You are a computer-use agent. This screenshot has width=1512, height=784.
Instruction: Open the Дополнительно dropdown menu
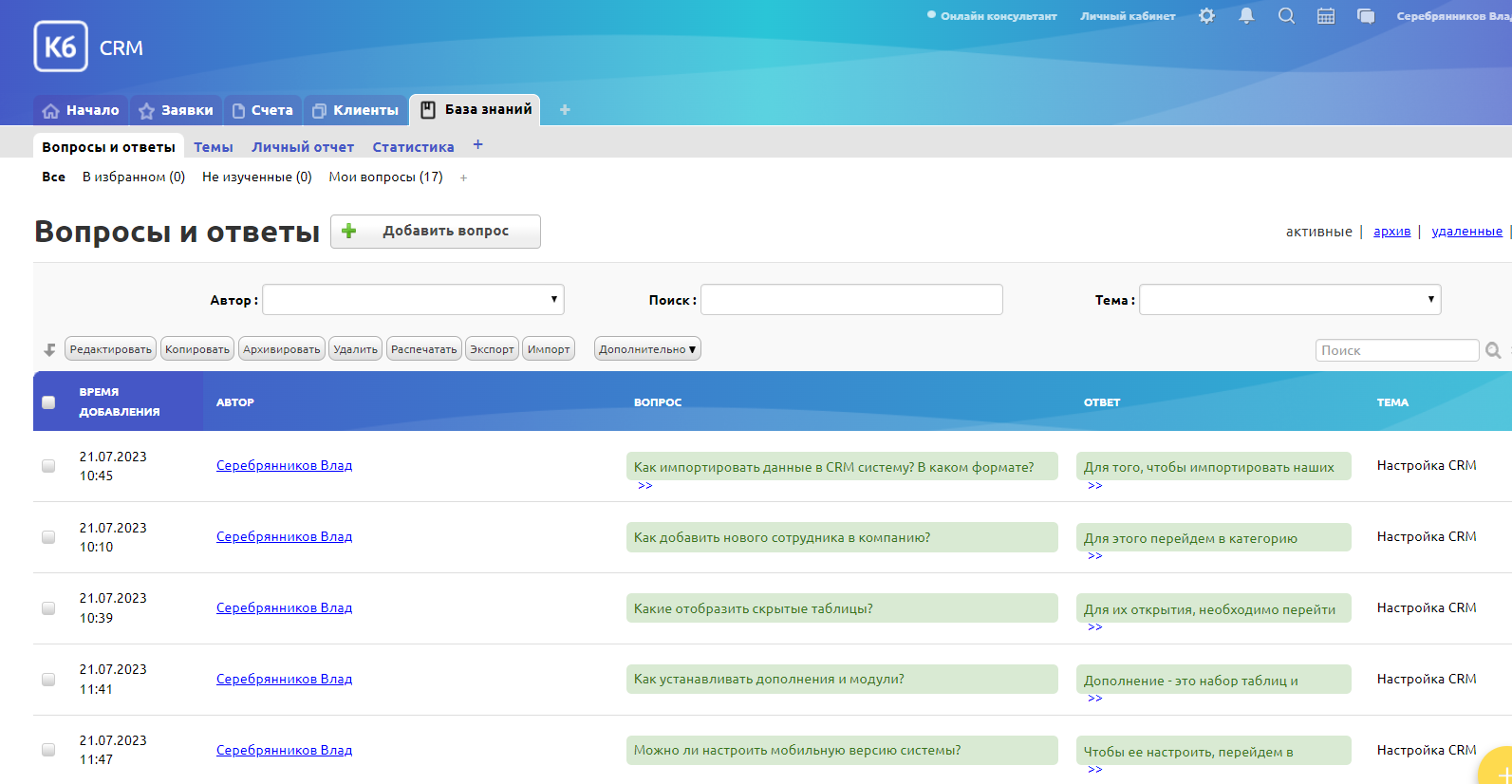pos(647,349)
